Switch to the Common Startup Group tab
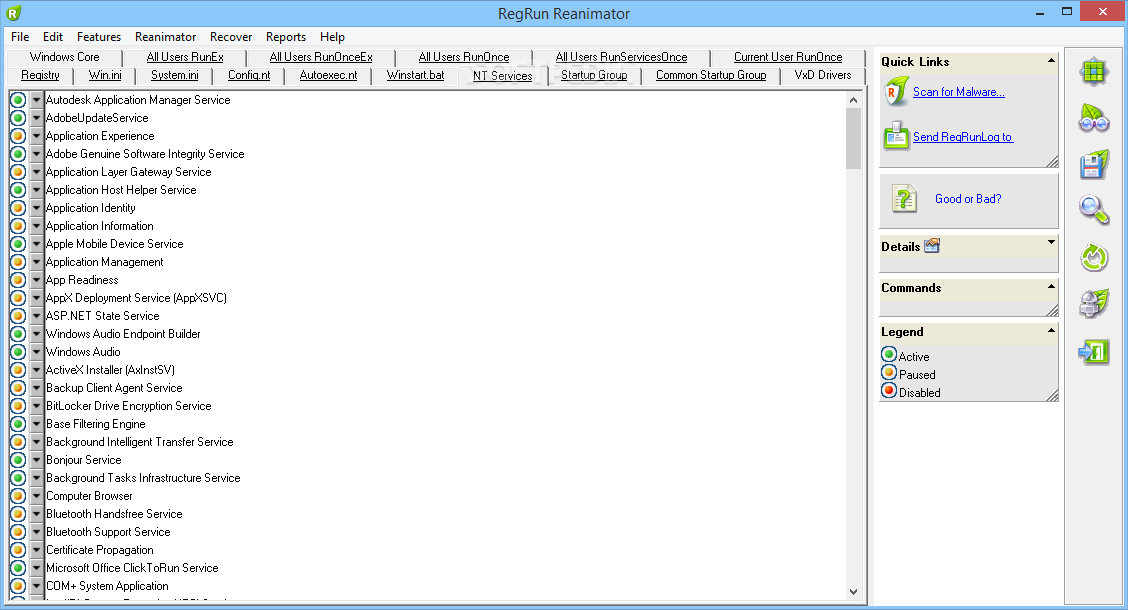This screenshot has width=1128, height=610. (x=711, y=75)
